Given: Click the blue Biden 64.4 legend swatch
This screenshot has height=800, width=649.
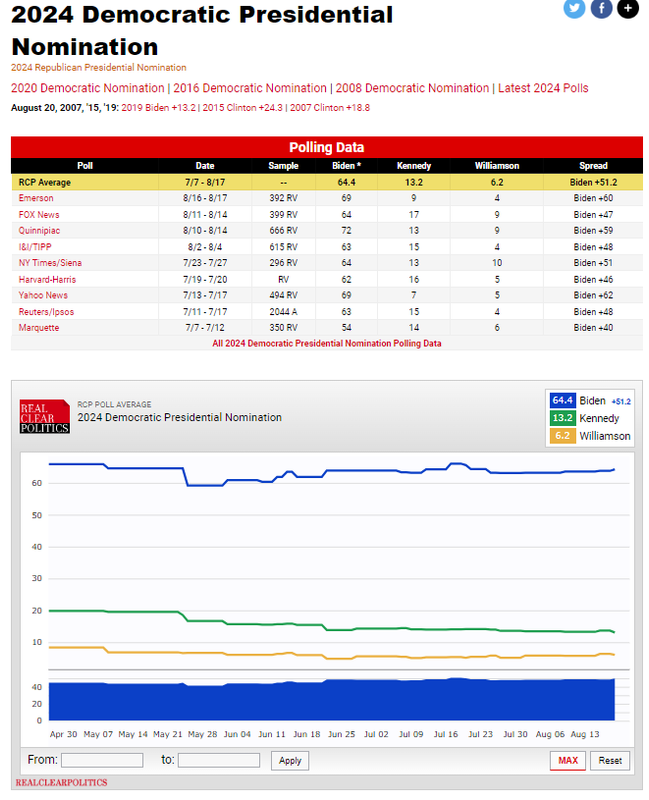Looking at the screenshot, I should point(563,401).
